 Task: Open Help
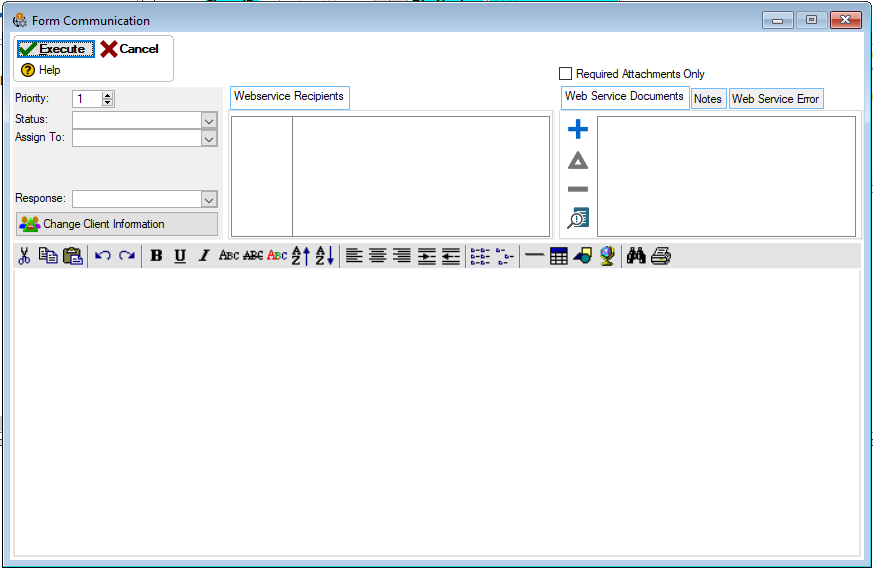(41, 70)
